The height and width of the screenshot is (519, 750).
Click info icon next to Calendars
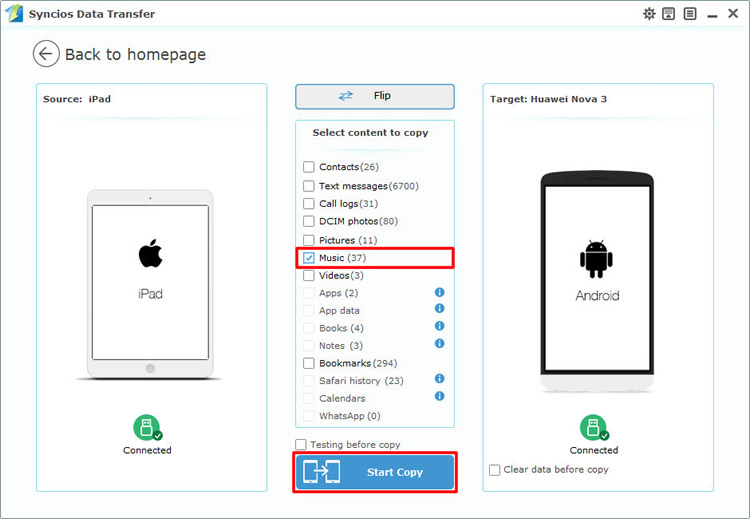440,396
